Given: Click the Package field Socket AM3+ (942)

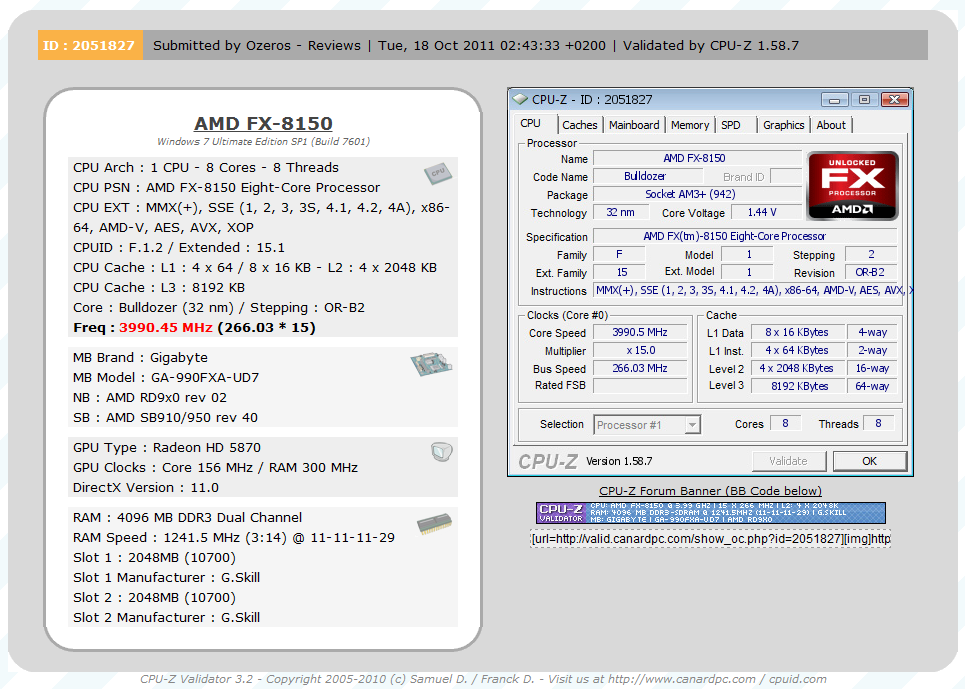Looking at the screenshot, I should (697, 194).
